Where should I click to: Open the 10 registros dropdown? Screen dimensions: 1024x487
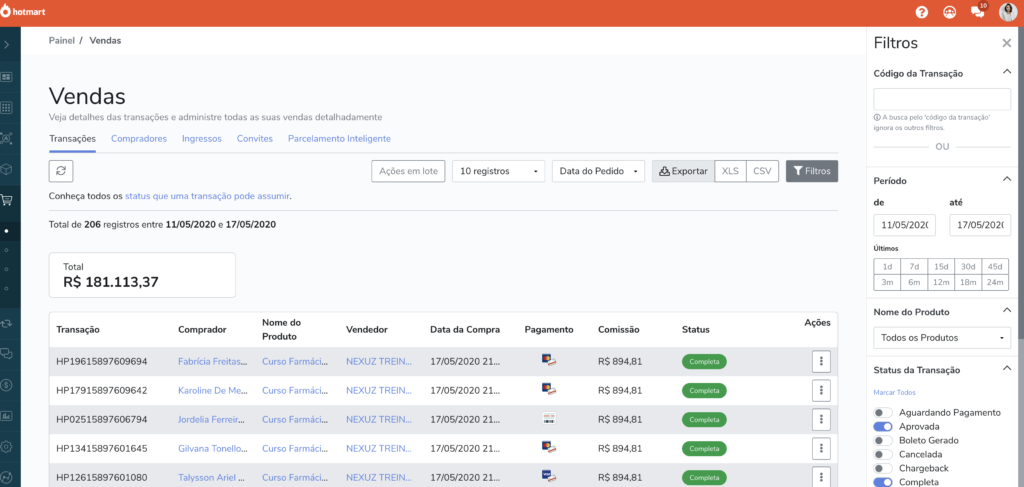[498, 171]
